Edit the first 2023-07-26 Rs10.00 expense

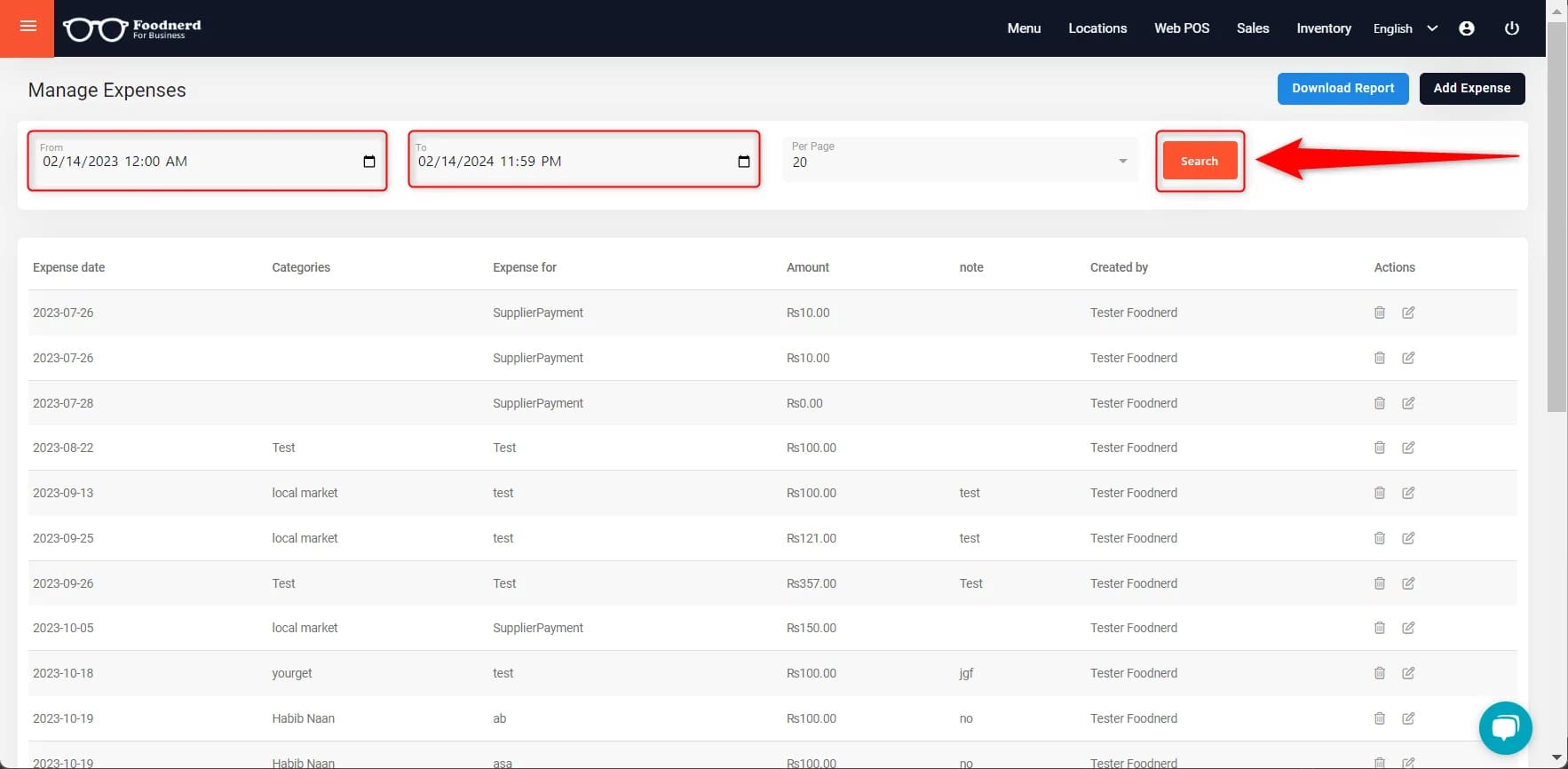point(1408,313)
